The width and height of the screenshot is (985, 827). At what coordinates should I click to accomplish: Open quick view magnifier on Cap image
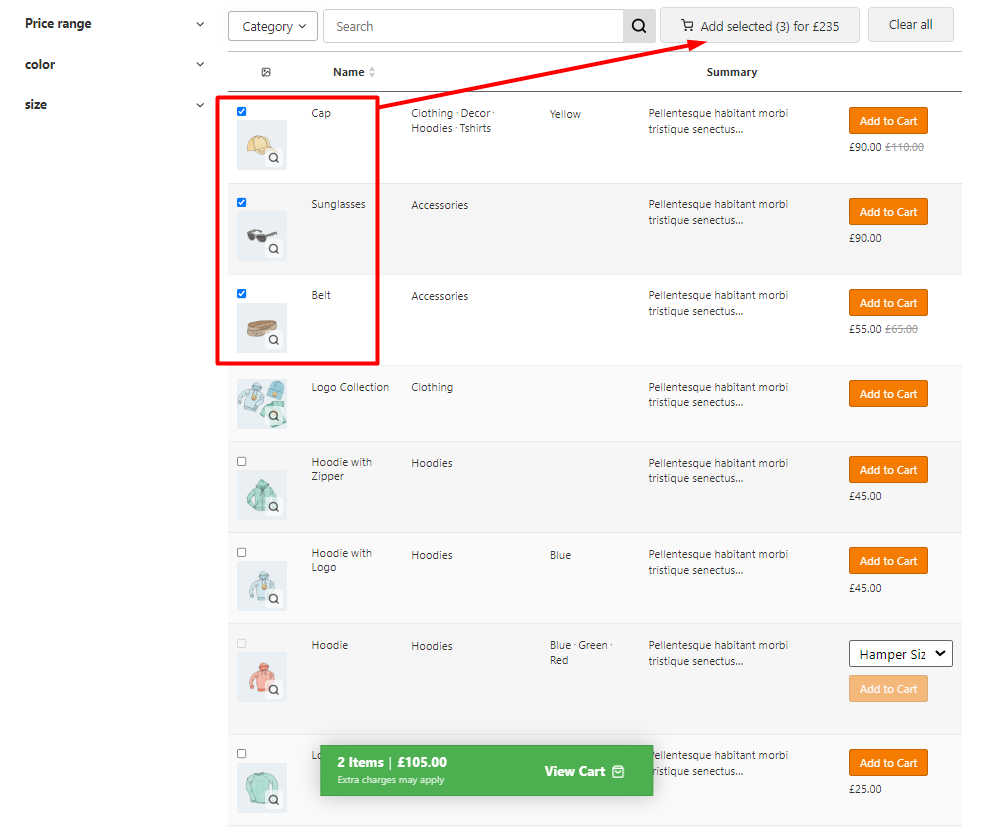pyautogui.click(x=274, y=157)
